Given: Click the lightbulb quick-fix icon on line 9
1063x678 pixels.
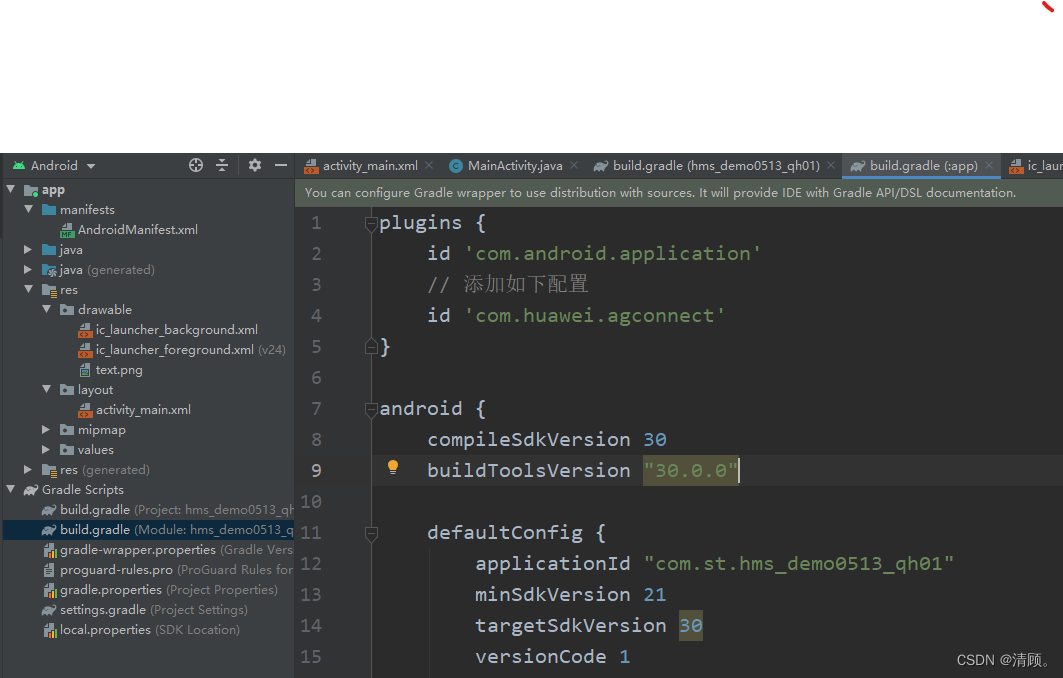Looking at the screenshot, I should (393, 467).
